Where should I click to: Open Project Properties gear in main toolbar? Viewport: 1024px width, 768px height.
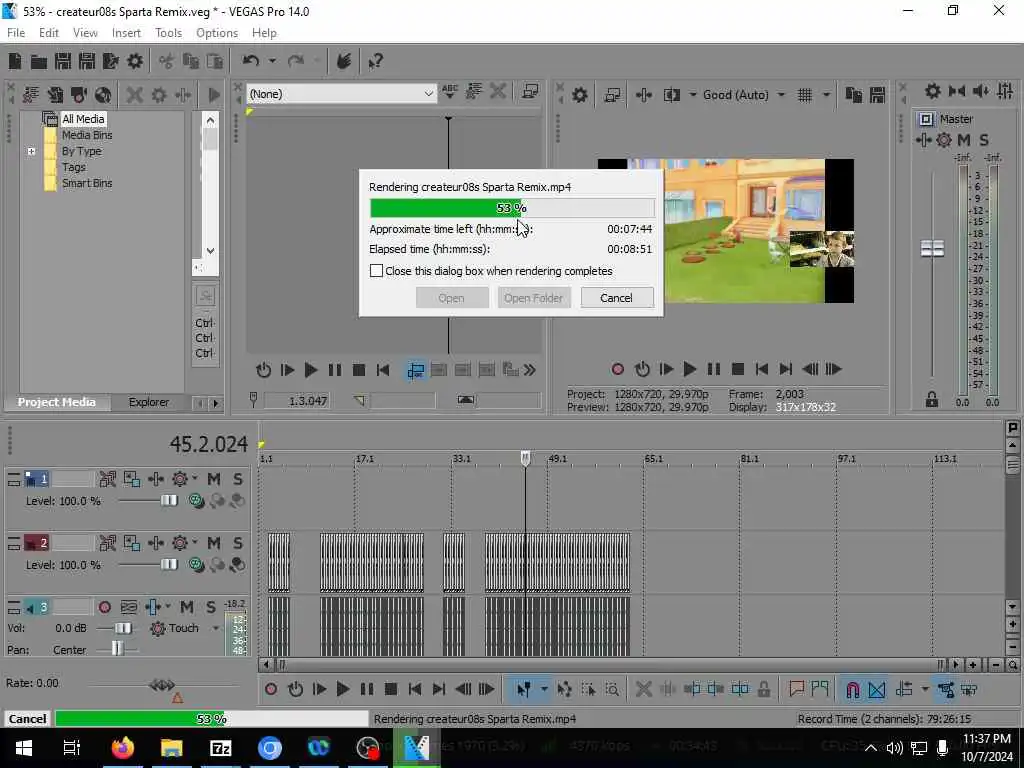[x=135, y=61]
